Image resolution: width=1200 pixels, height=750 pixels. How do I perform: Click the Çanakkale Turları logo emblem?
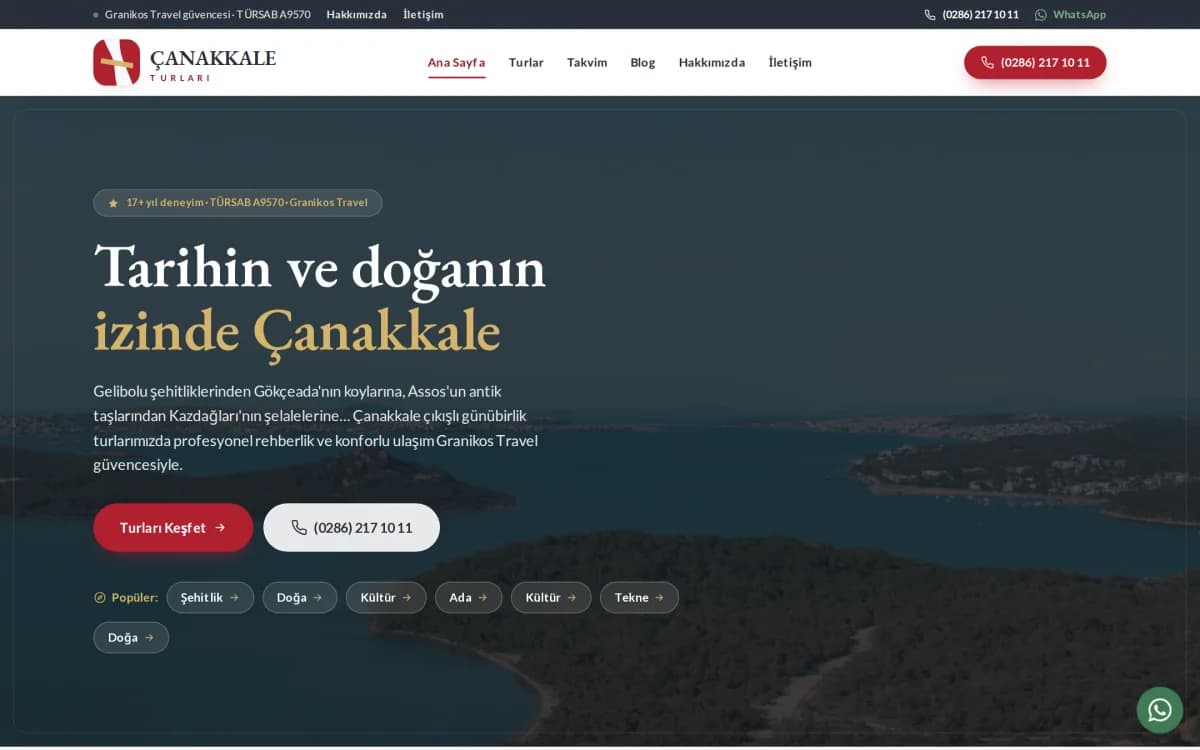click(x=116, y=62)
